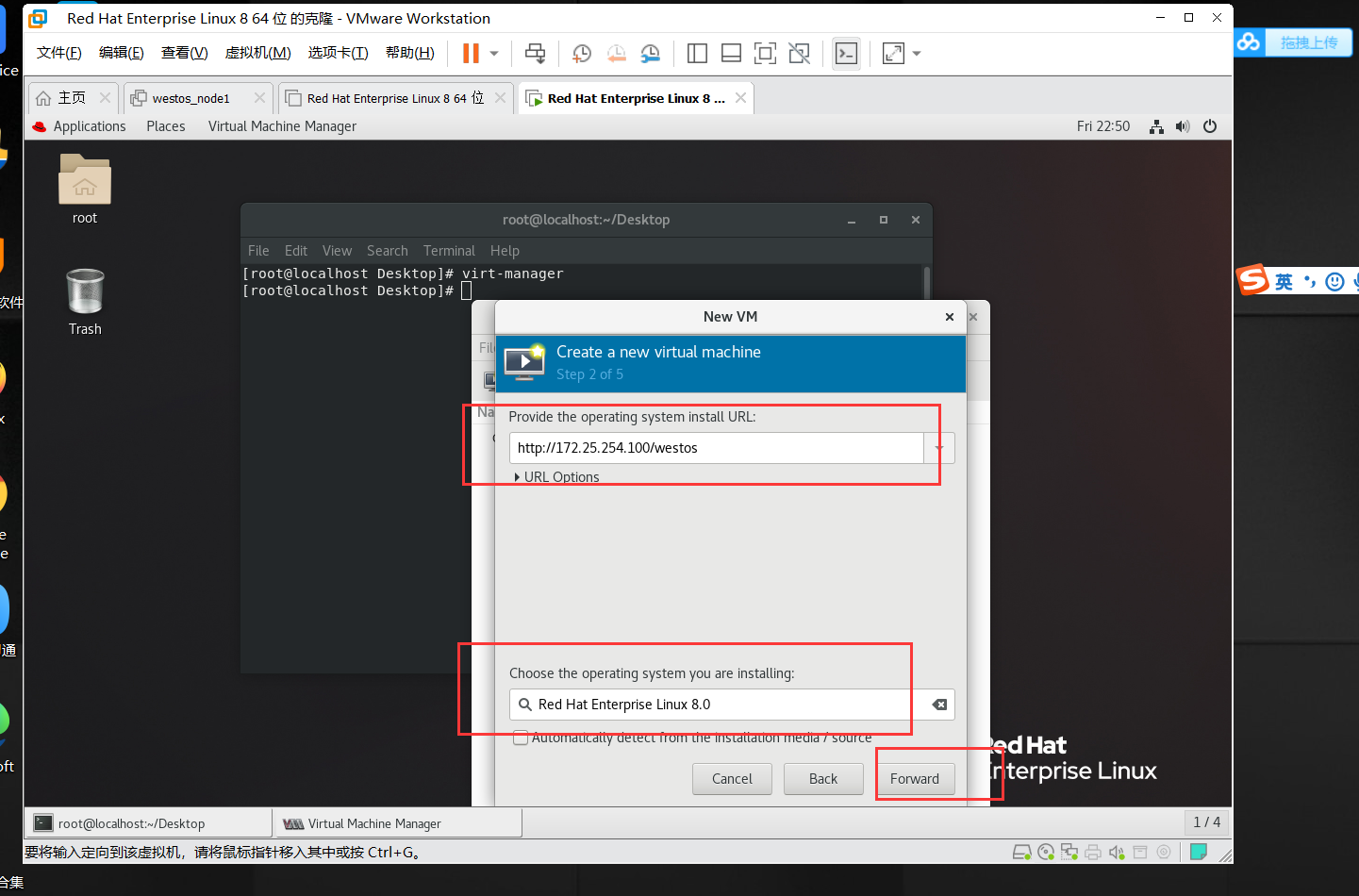Send Ctrl+Alt+Del to the virtual machine
1359x896 pixels.
click(x=535, y=54)
